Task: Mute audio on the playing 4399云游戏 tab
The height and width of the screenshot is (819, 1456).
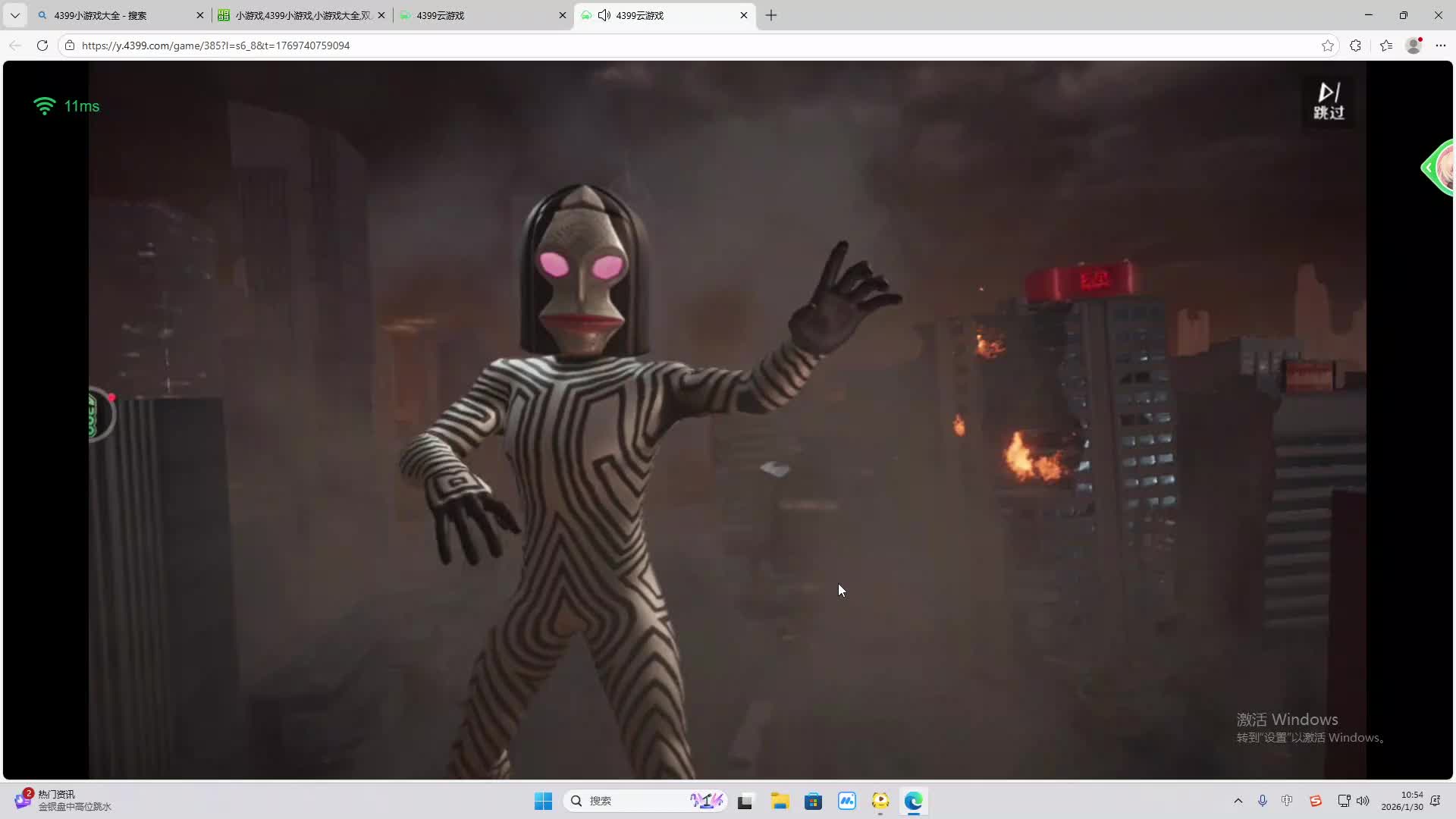Action: (604, 15)
